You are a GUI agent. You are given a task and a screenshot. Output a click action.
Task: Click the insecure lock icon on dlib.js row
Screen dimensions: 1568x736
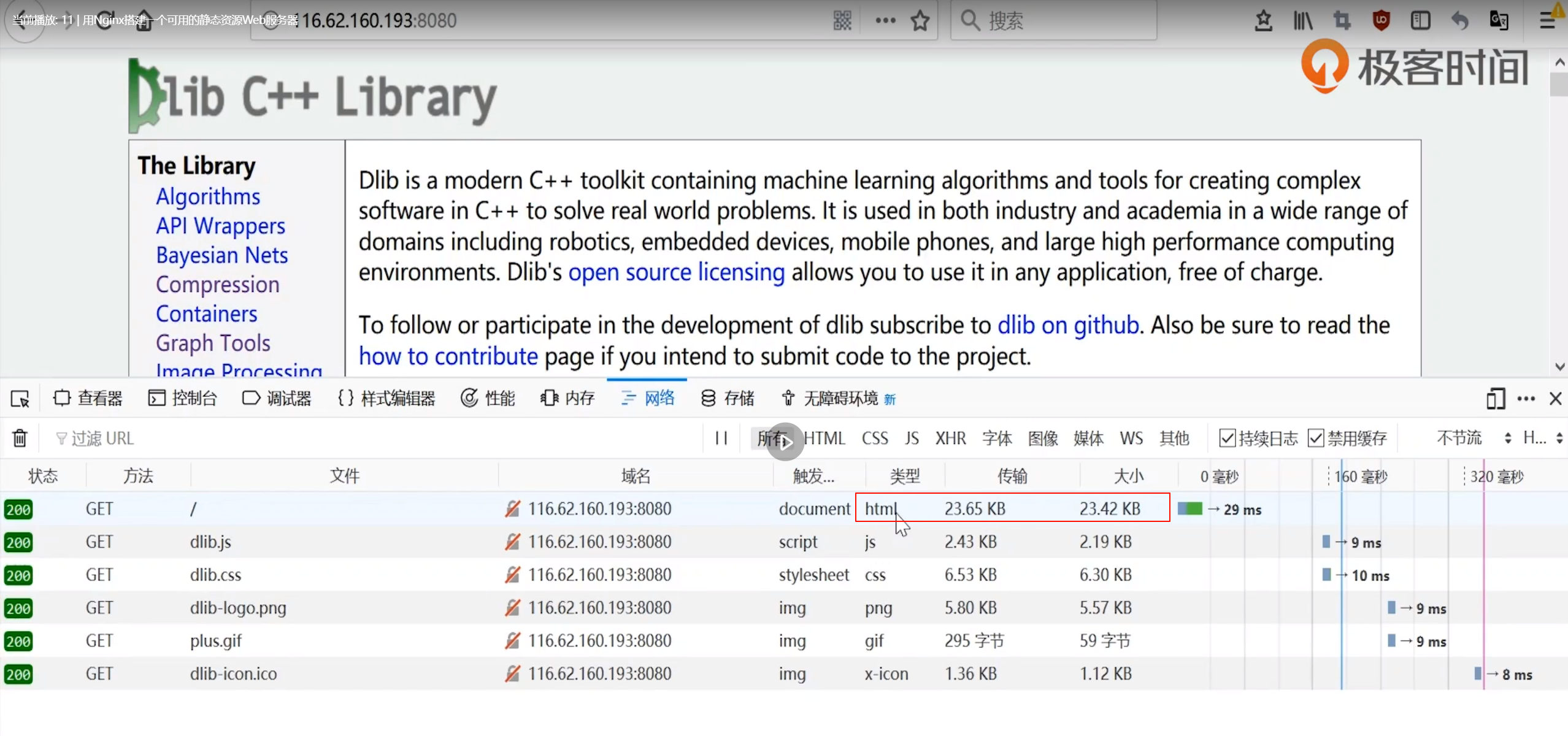(512, 542)
